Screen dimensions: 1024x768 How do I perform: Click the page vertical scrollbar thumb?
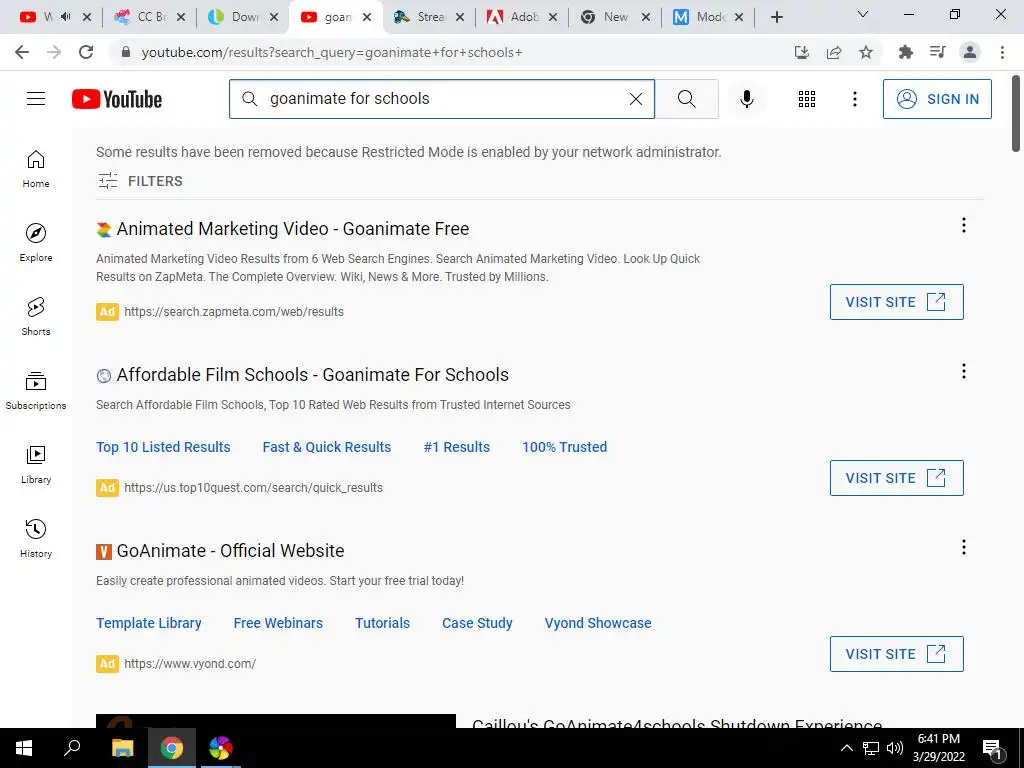click(1016, 113)
